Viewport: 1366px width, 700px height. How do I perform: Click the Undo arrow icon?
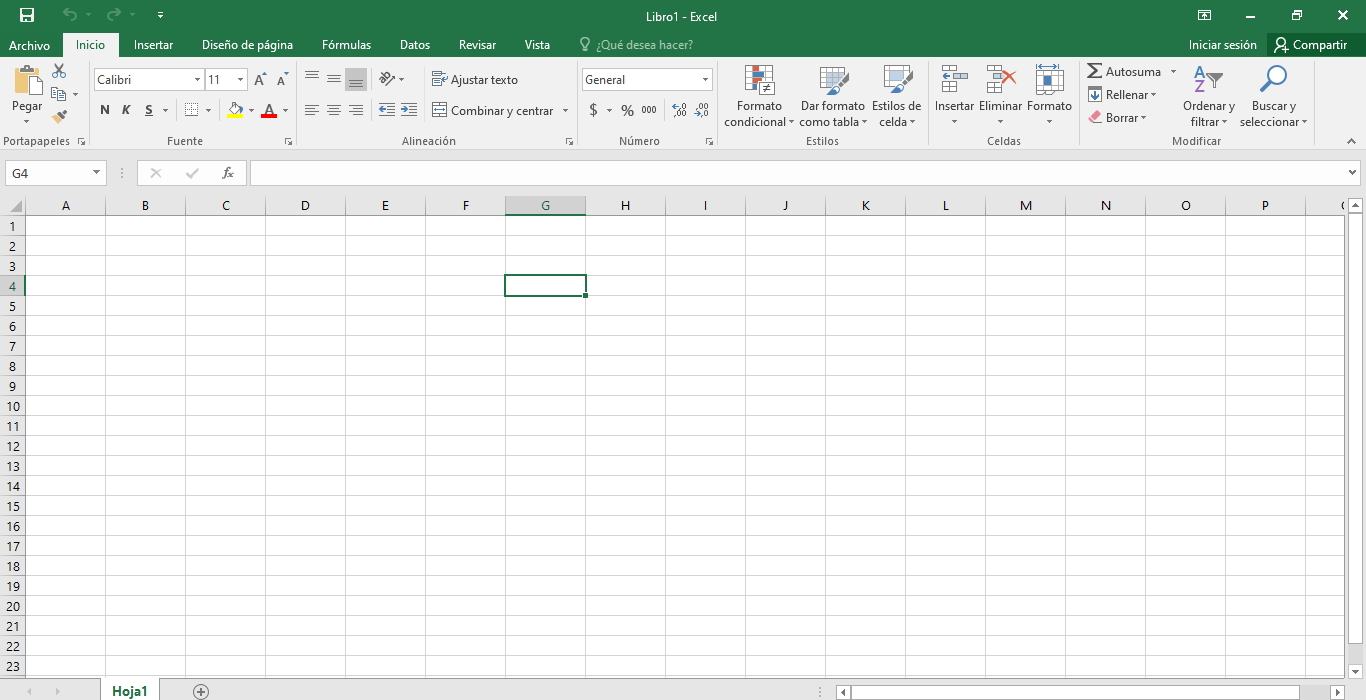pos(69,15)
